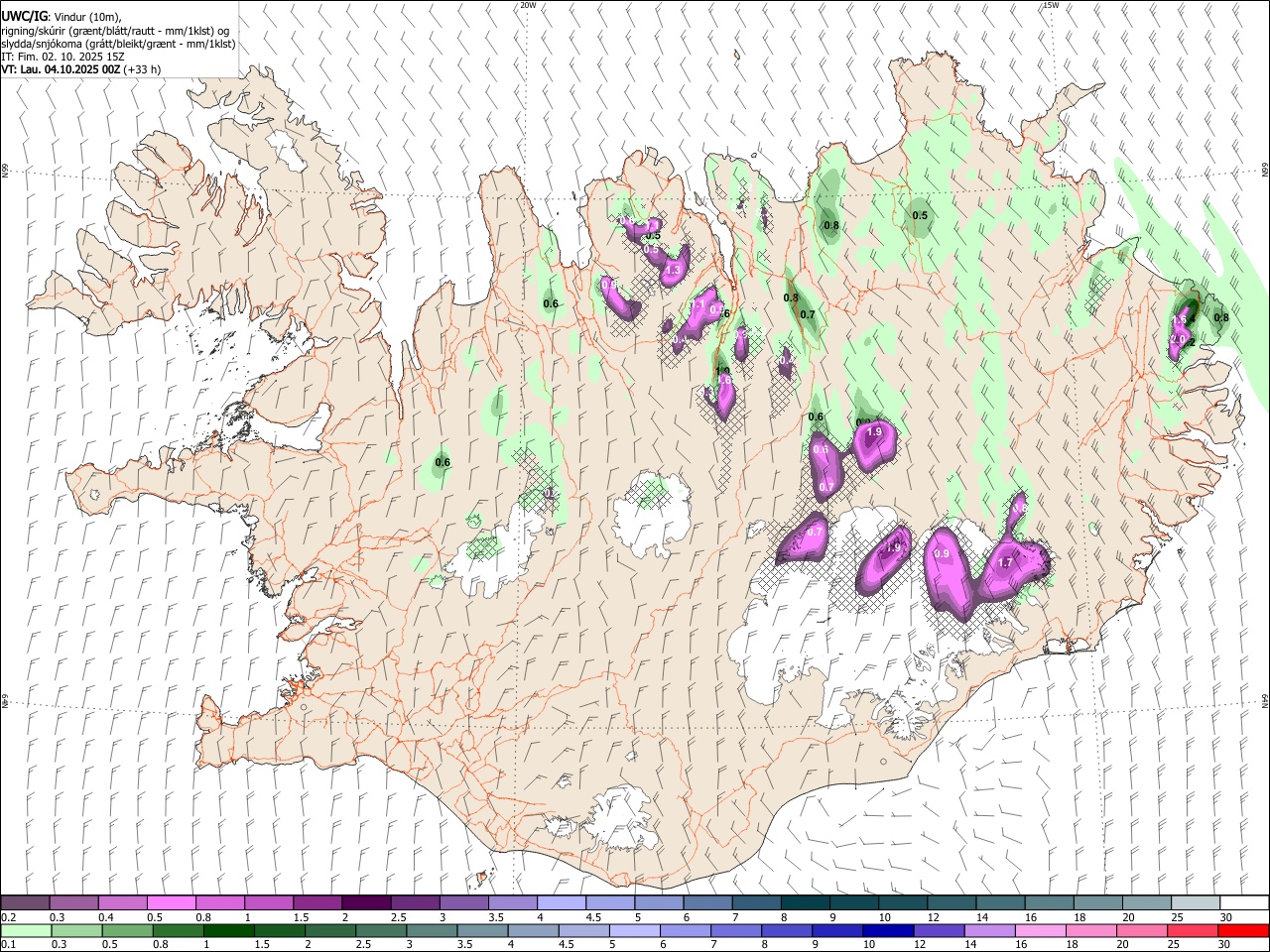This screenshot has height=952, width=1270.
Task: Click the 'UWC/IG: Vindur (10m)' title line
Action: [61, 16]
